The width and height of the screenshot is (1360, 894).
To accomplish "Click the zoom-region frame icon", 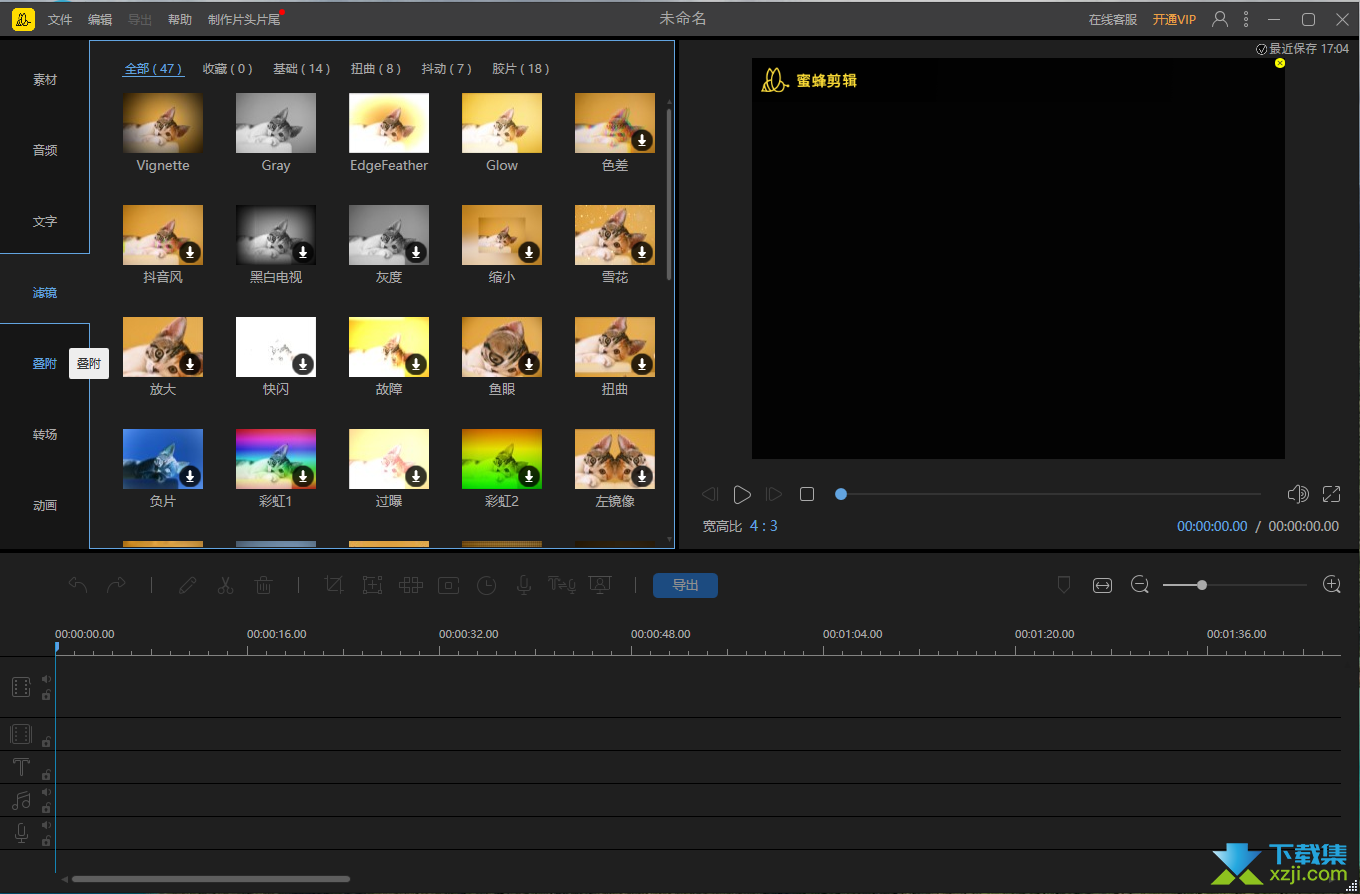I will tap(372, 585).
